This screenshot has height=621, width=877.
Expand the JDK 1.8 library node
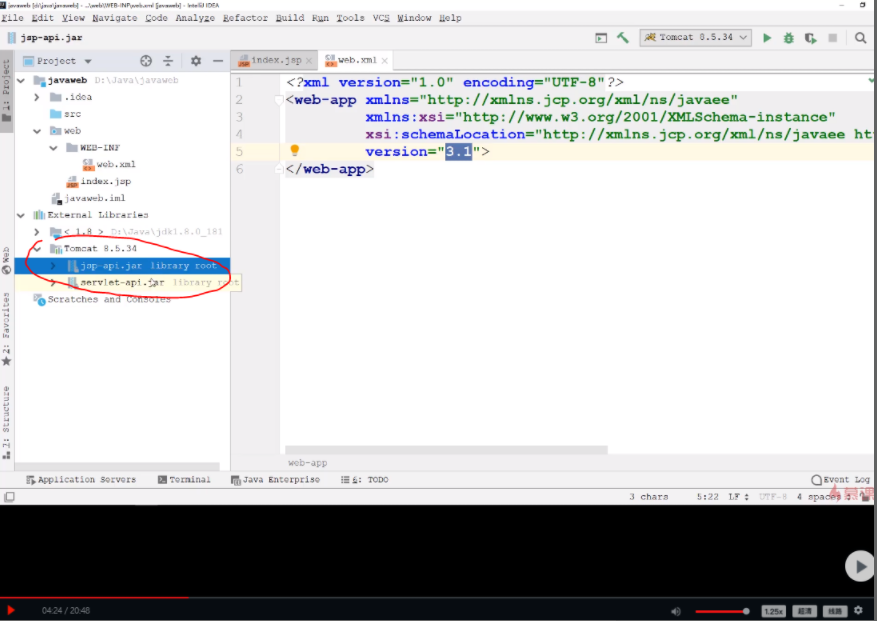(37, 232)
